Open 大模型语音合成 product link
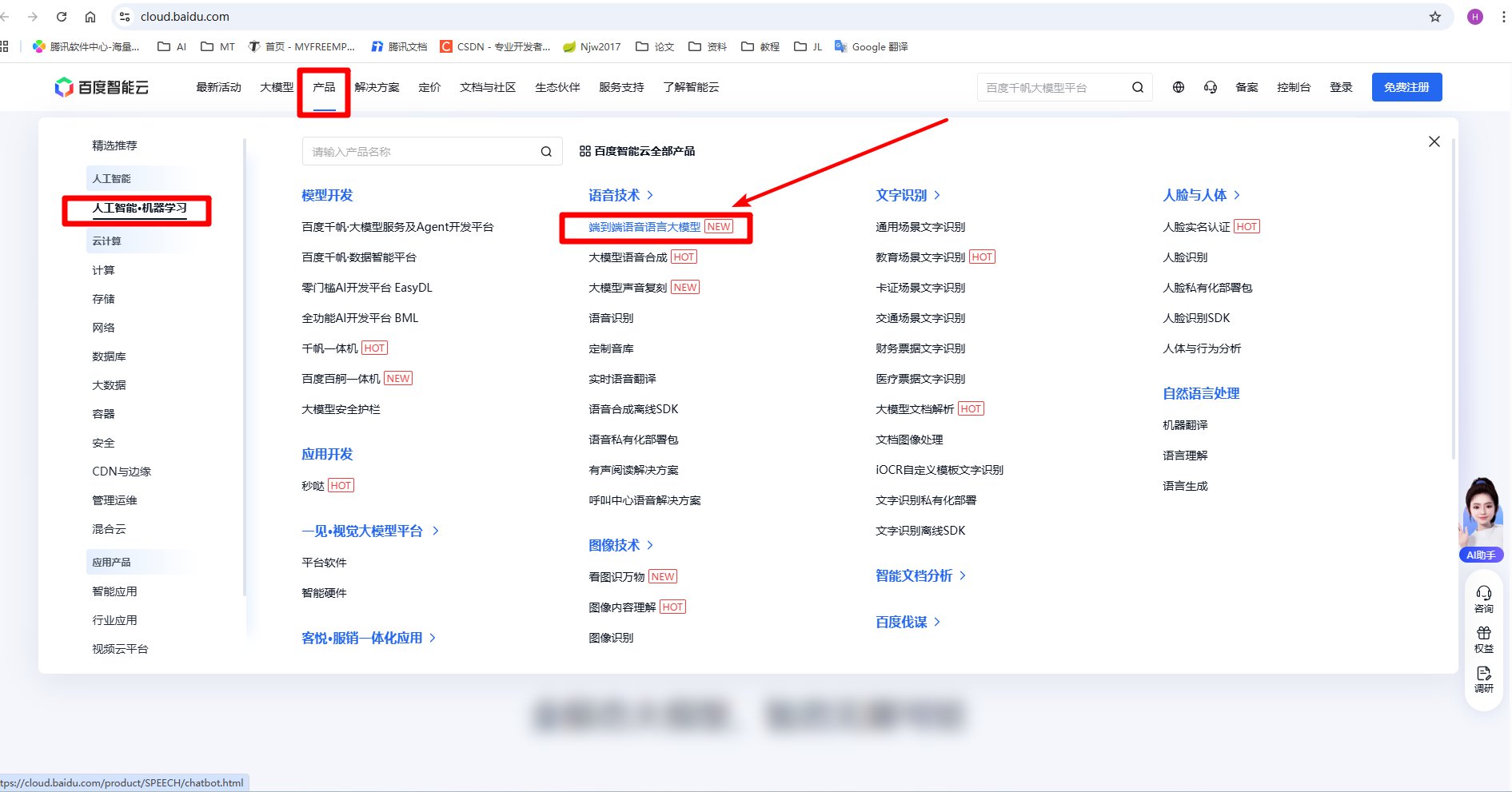Screen dimensions: 1512x792 [x=628, y=257]
